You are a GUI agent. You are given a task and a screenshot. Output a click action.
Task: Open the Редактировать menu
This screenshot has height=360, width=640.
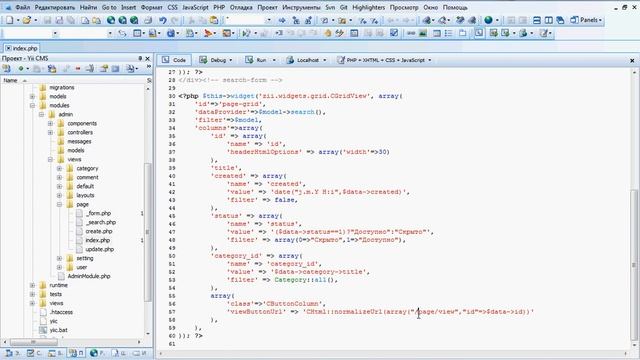click(55, 7)
